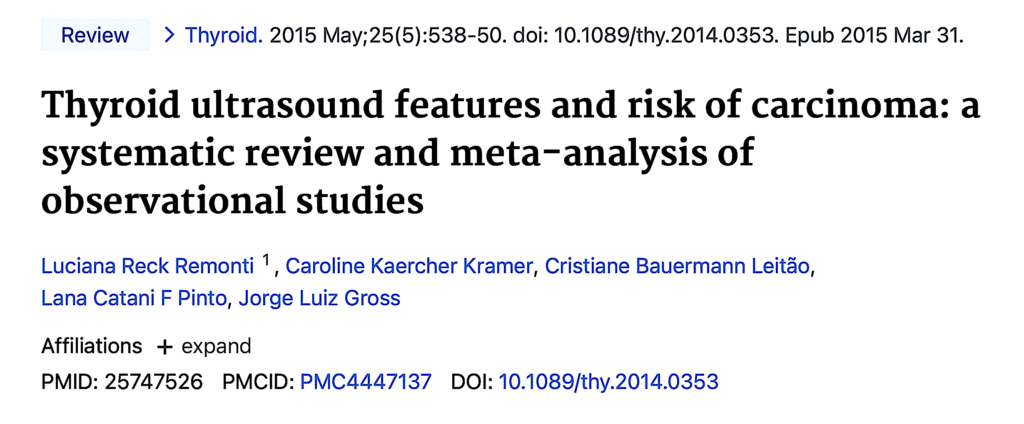Open author Lana Catani F Pinto
The width and height of the screenshot is (1024, 424).
coord(134,298)
